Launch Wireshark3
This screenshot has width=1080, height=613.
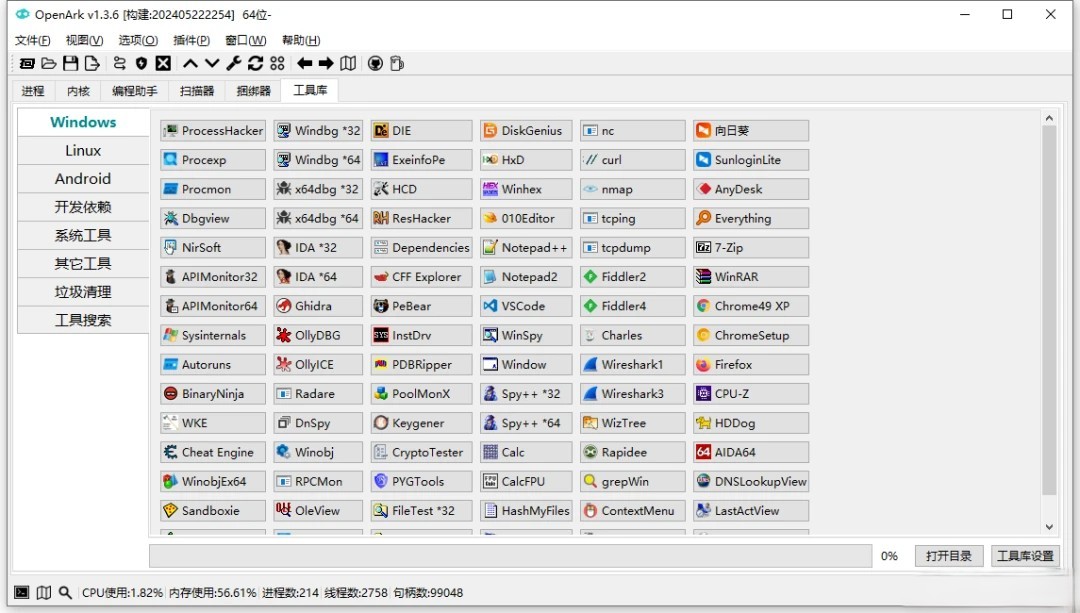click(633, 394)
